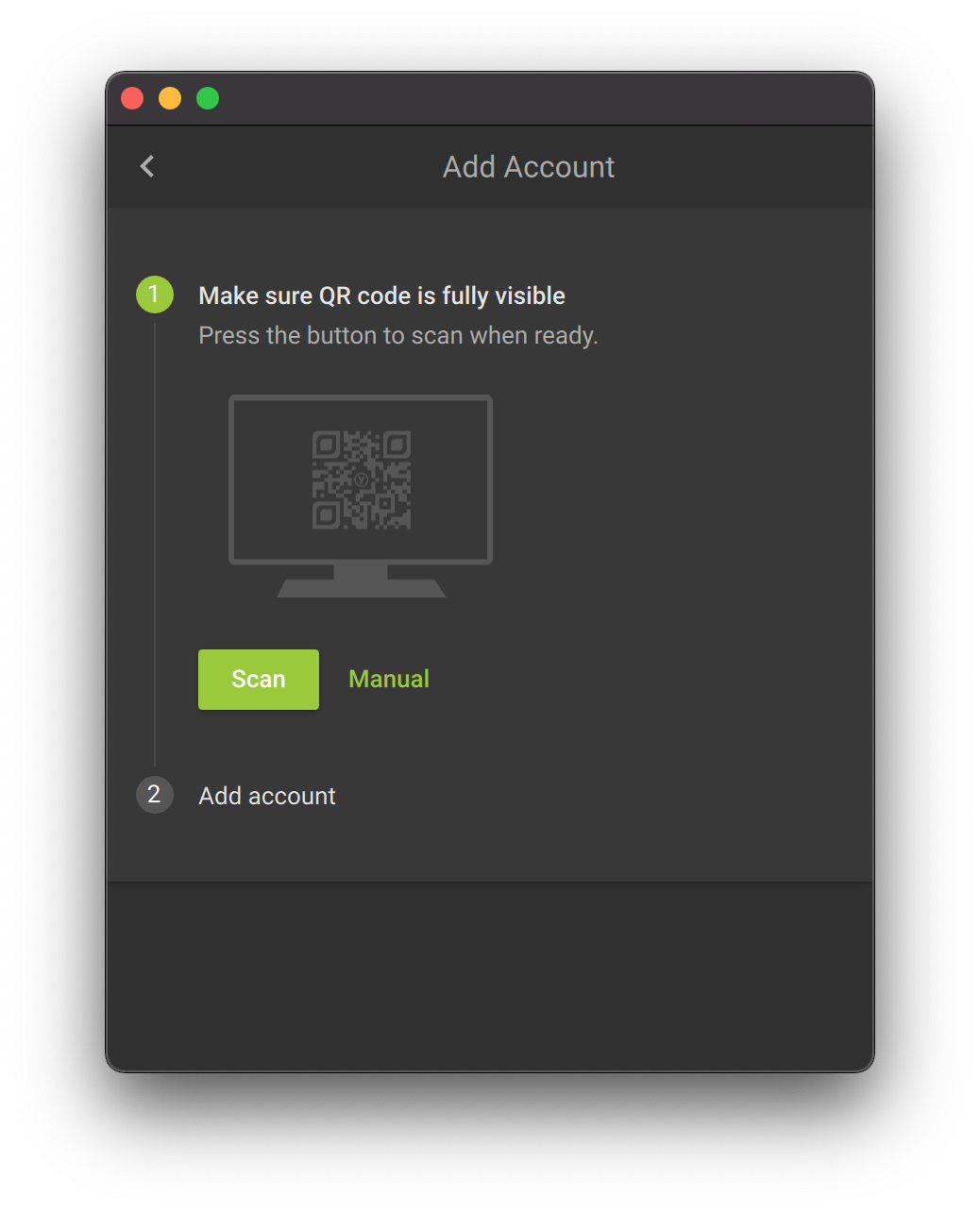
Task: Click the 'Add Account' page title
Action: (528, 167)
